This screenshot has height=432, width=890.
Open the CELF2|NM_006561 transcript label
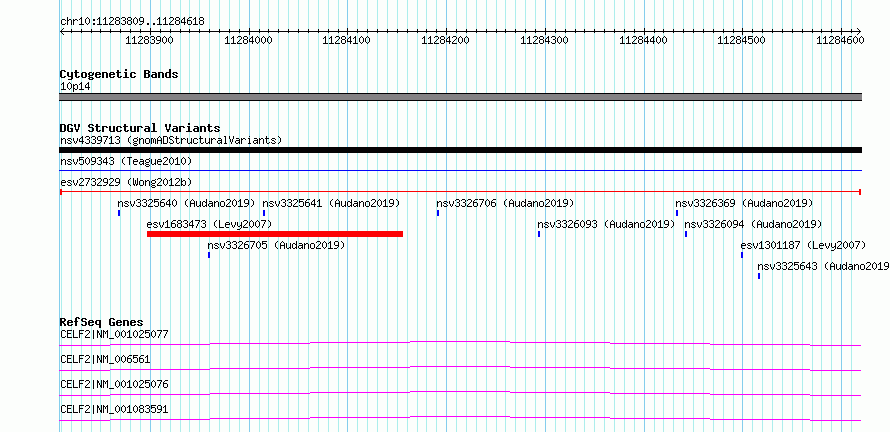point(105,359)
